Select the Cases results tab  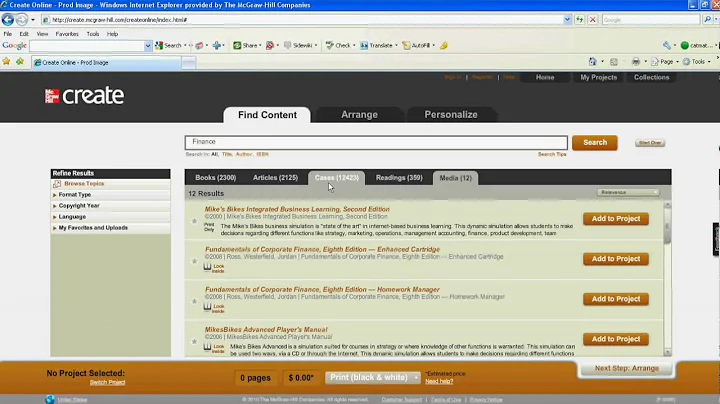337,178
